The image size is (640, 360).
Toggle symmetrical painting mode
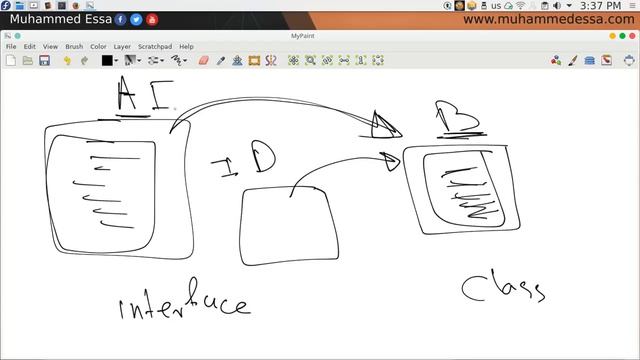pyautogui.click(x=271, y=61)
